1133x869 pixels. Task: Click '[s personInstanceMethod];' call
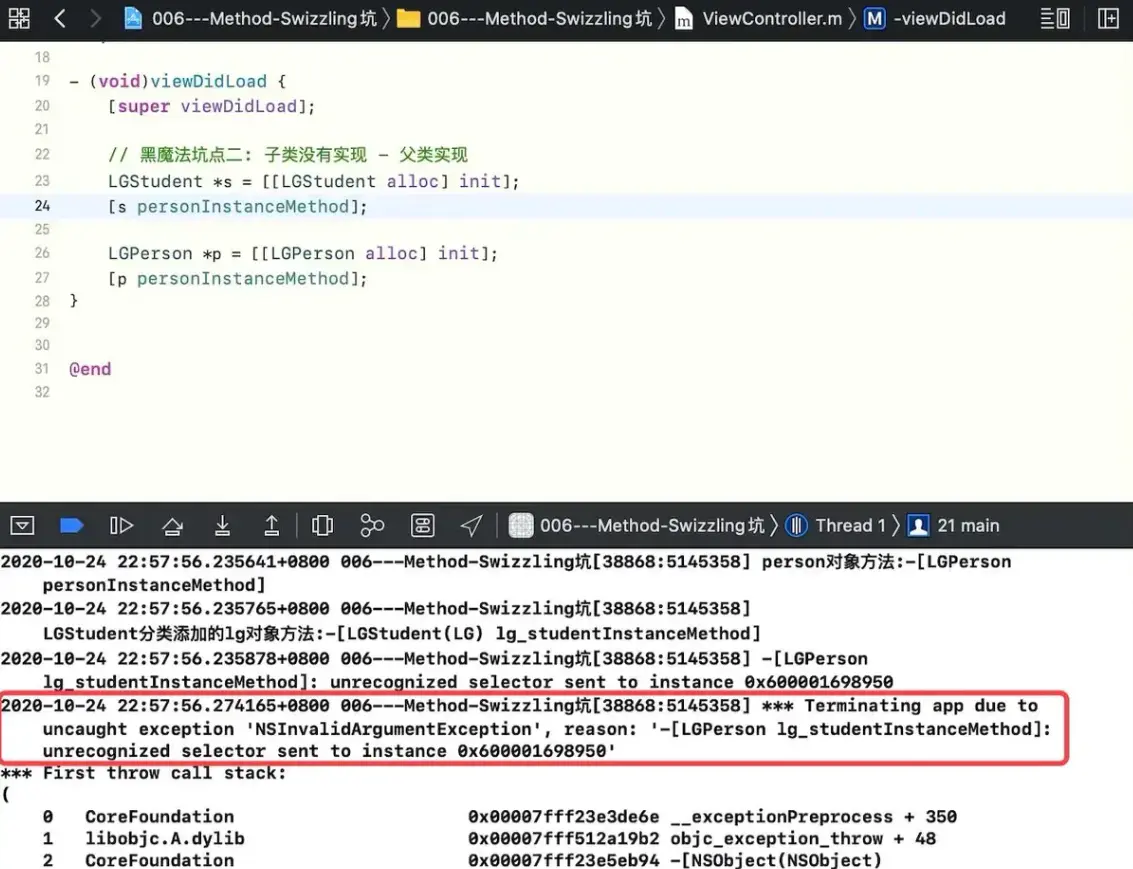[x=238, y=207]
